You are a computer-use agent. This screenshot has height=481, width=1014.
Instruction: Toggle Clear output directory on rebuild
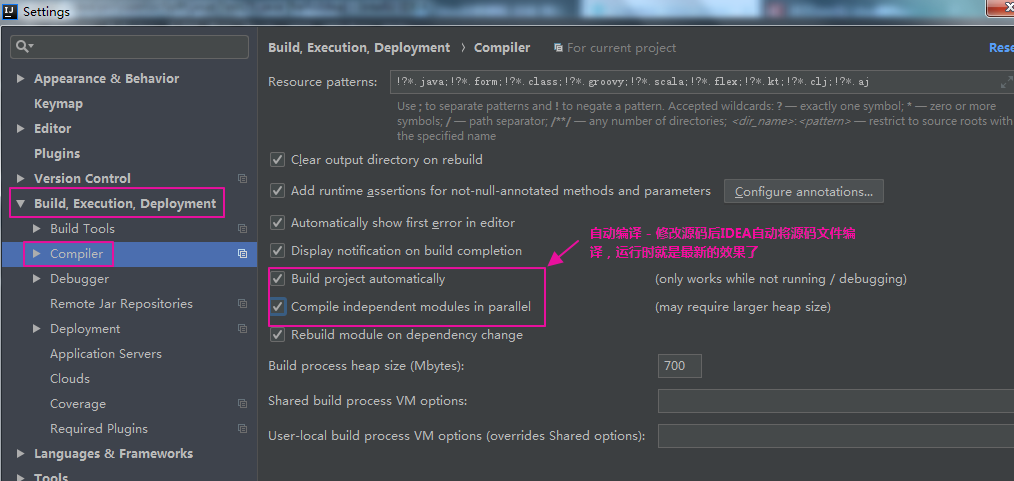point(277,160)
